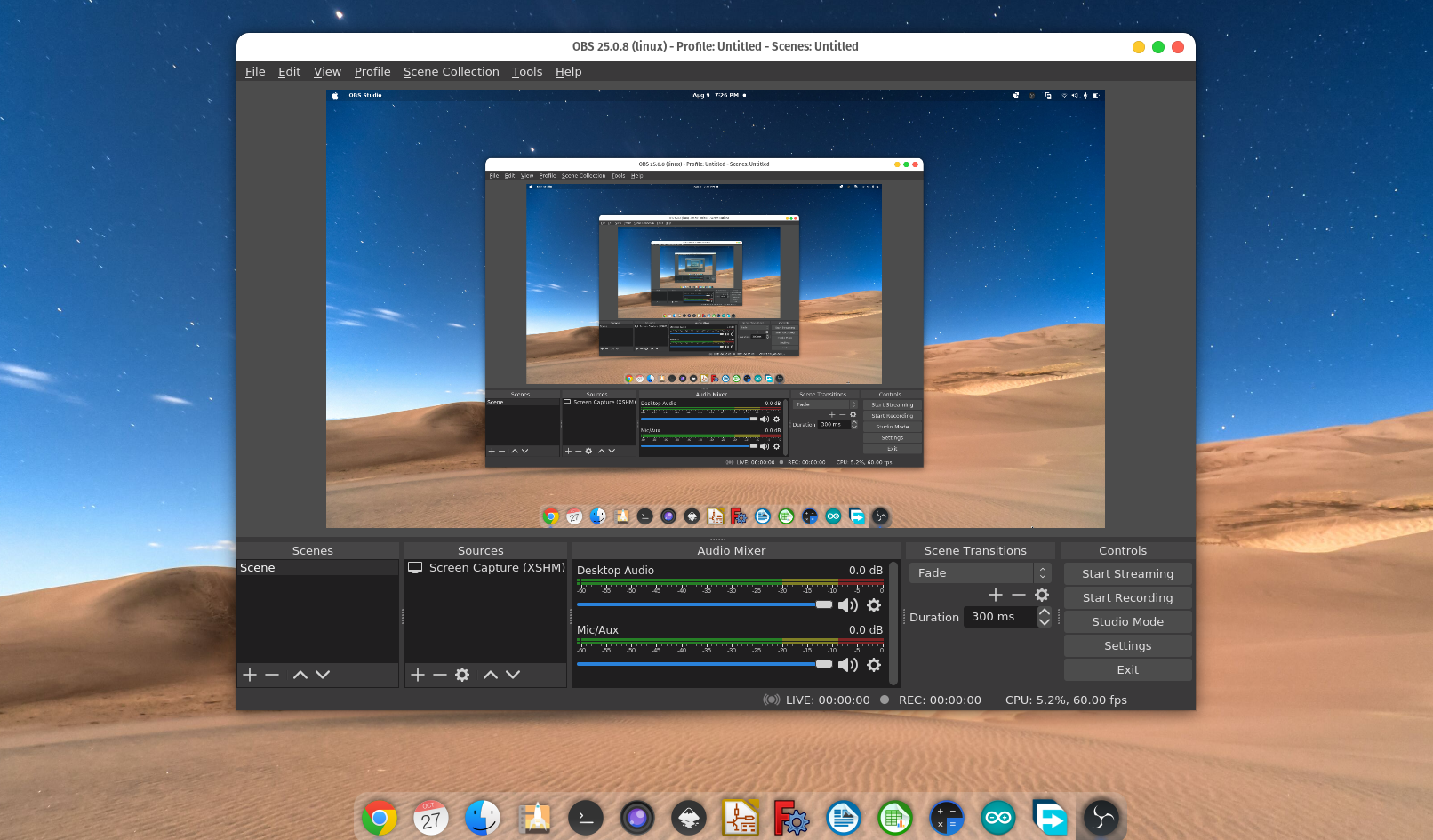Click the REC status dot icon

point(885,700)
